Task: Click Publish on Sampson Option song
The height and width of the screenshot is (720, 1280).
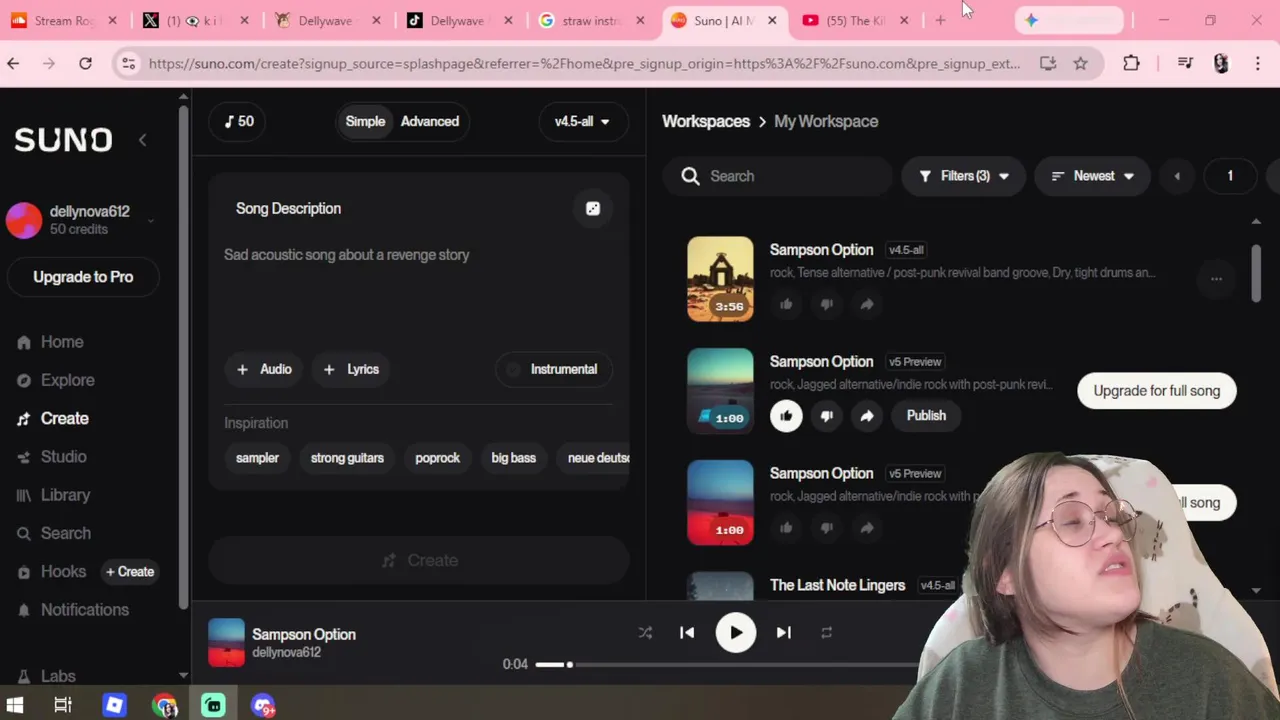Action: [926, 416]
